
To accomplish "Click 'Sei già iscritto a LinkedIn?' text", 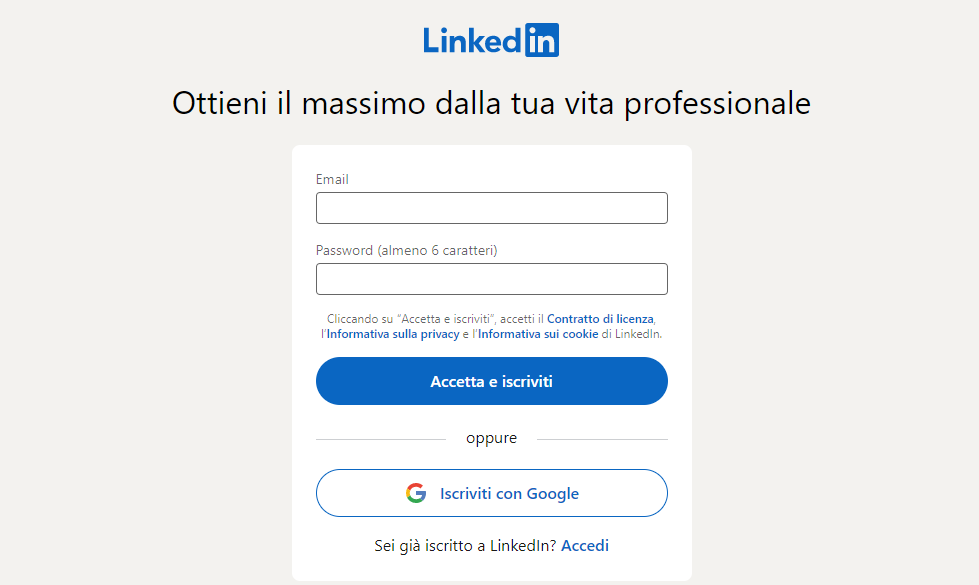I will [x=462, y=545].
